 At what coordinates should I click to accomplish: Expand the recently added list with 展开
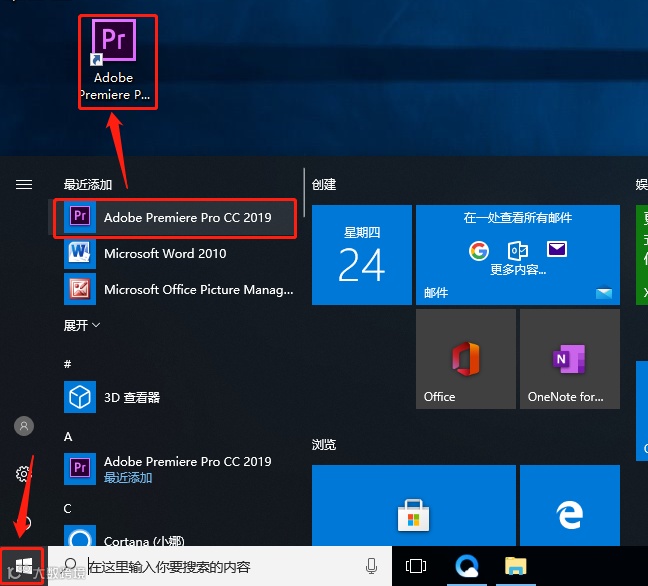point(81,326)
